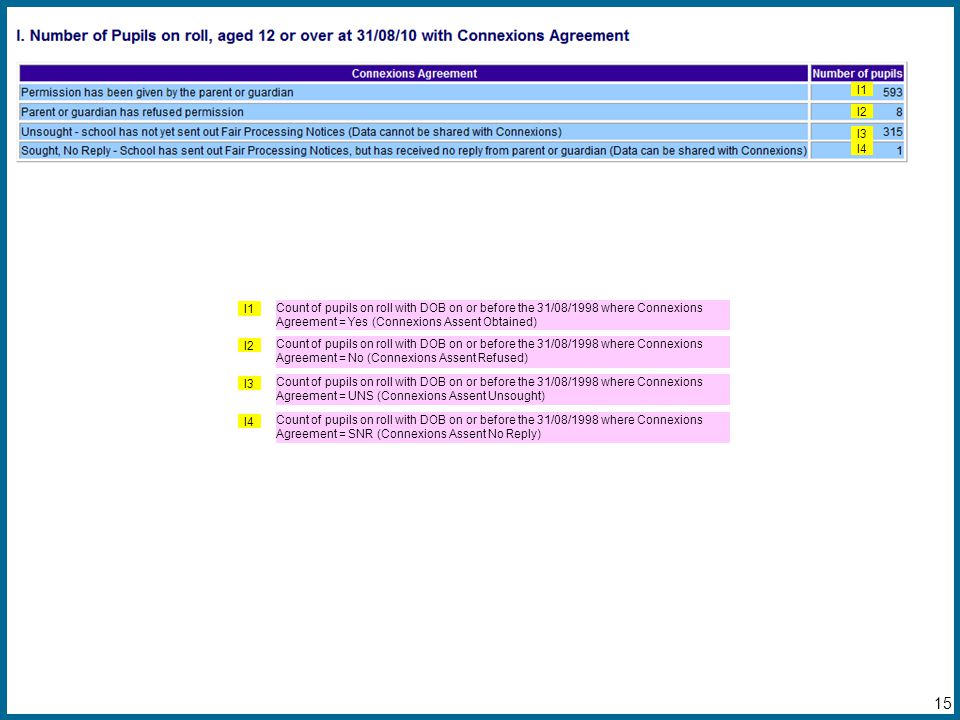Click the value 315 in the table
Screen dimensions: 960x720
coord(892,132)
